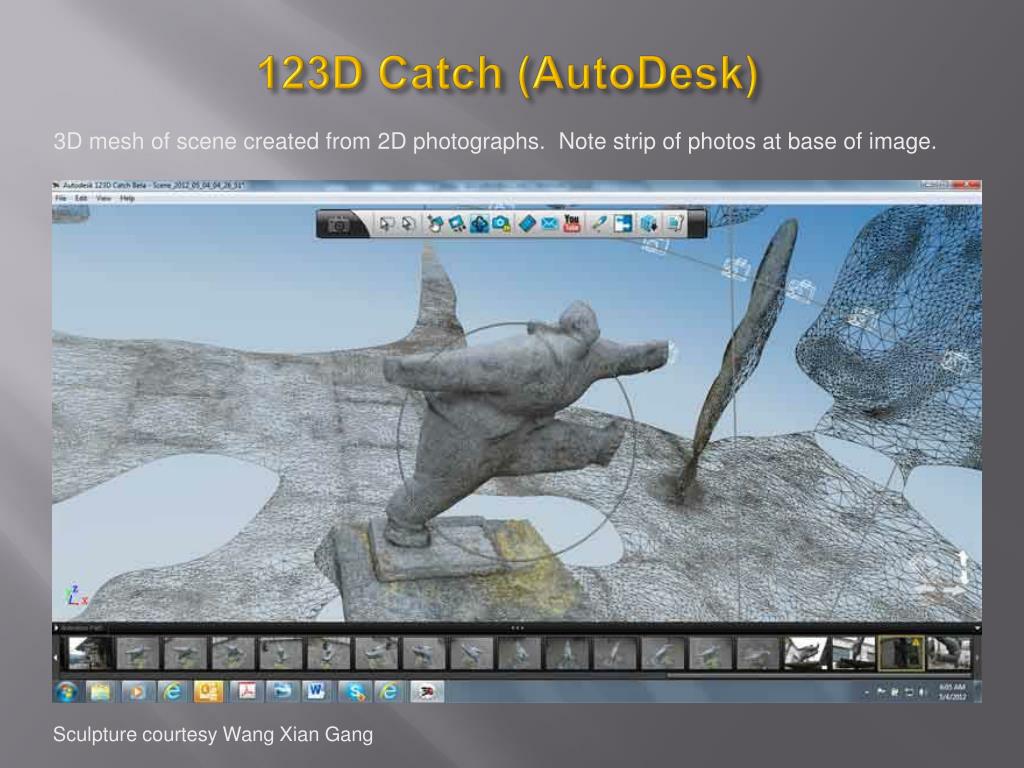Click the photo strip's horizontal scrollbar

pos(819,675)
